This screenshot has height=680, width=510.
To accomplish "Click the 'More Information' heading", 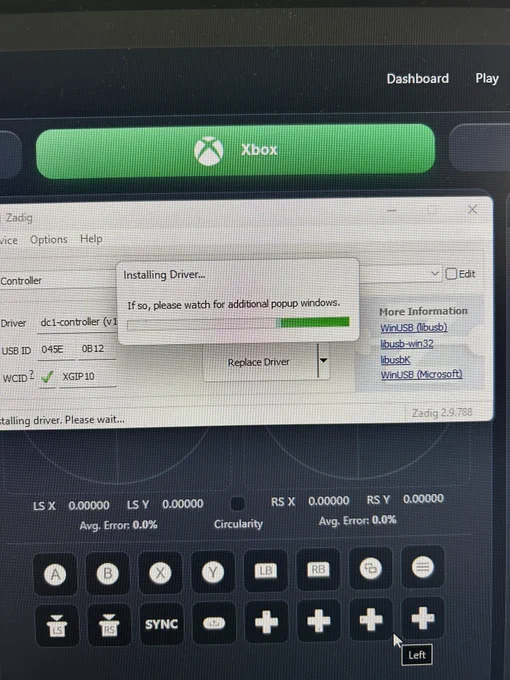I will [423, 311].
